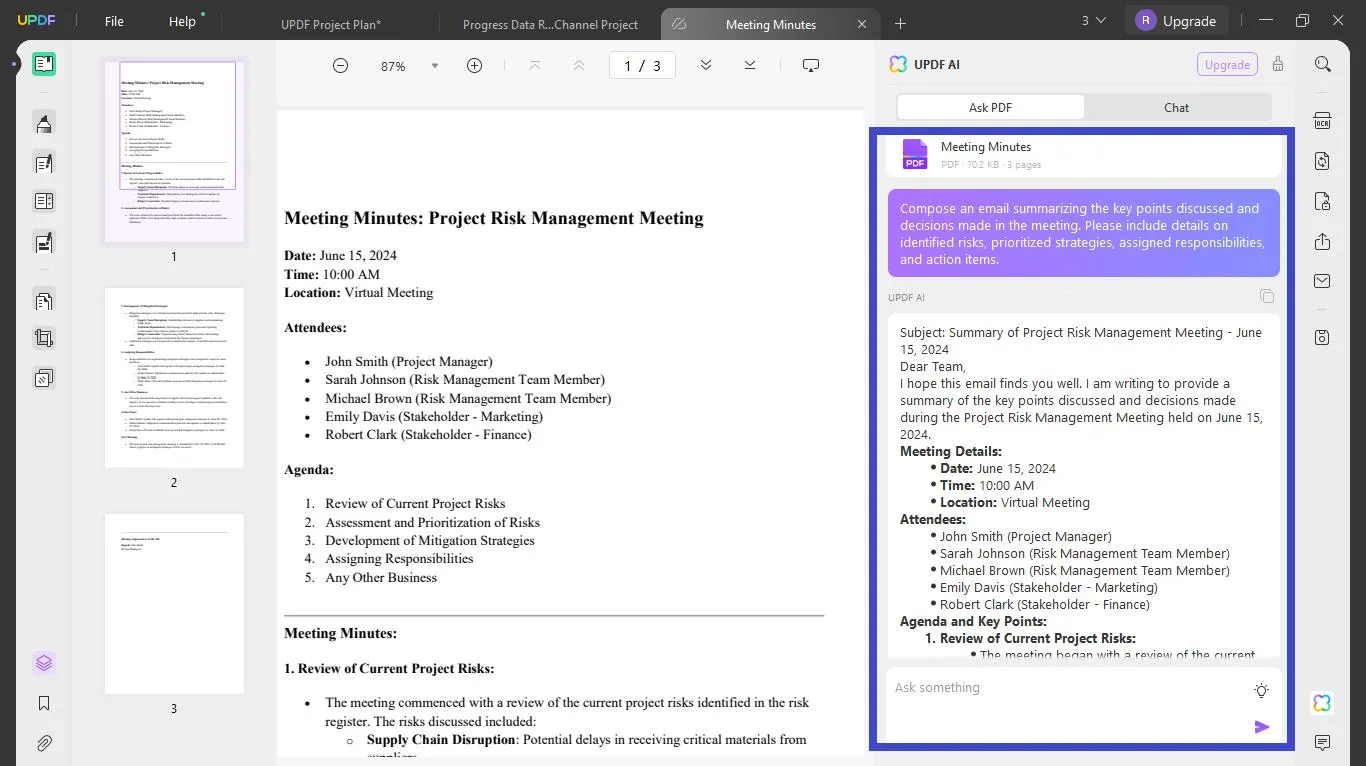Open the File menu
The width and height of the screenshot is (1366, 766).
[x=113, y=20]
